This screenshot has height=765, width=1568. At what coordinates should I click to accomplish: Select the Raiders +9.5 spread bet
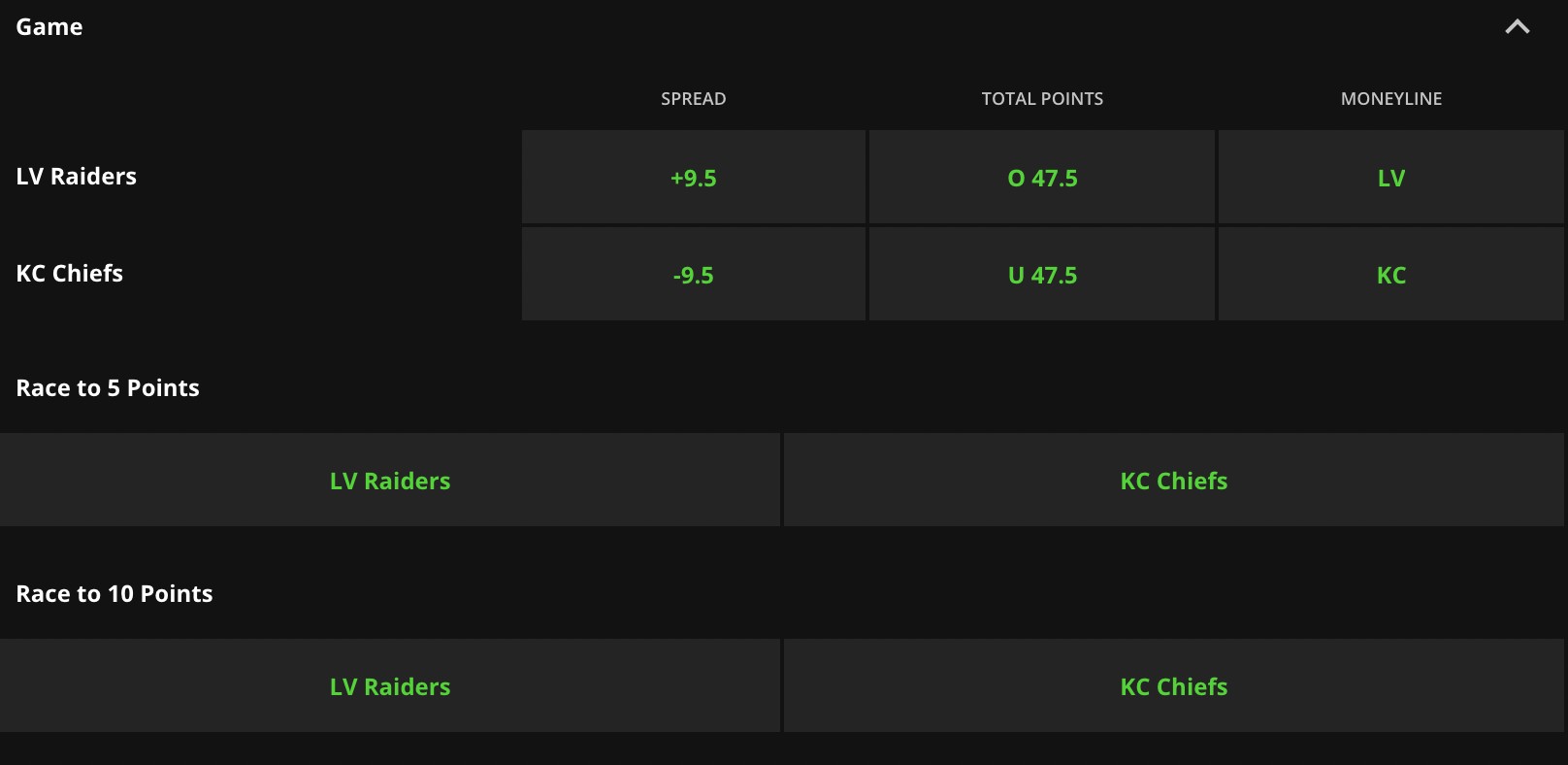point(693,178)
